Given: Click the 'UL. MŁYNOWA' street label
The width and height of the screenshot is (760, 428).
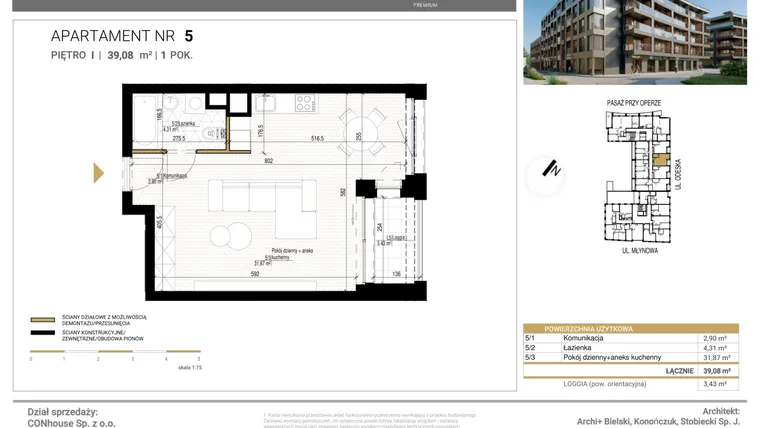Looking at the screenshot, I should [640, 251].
